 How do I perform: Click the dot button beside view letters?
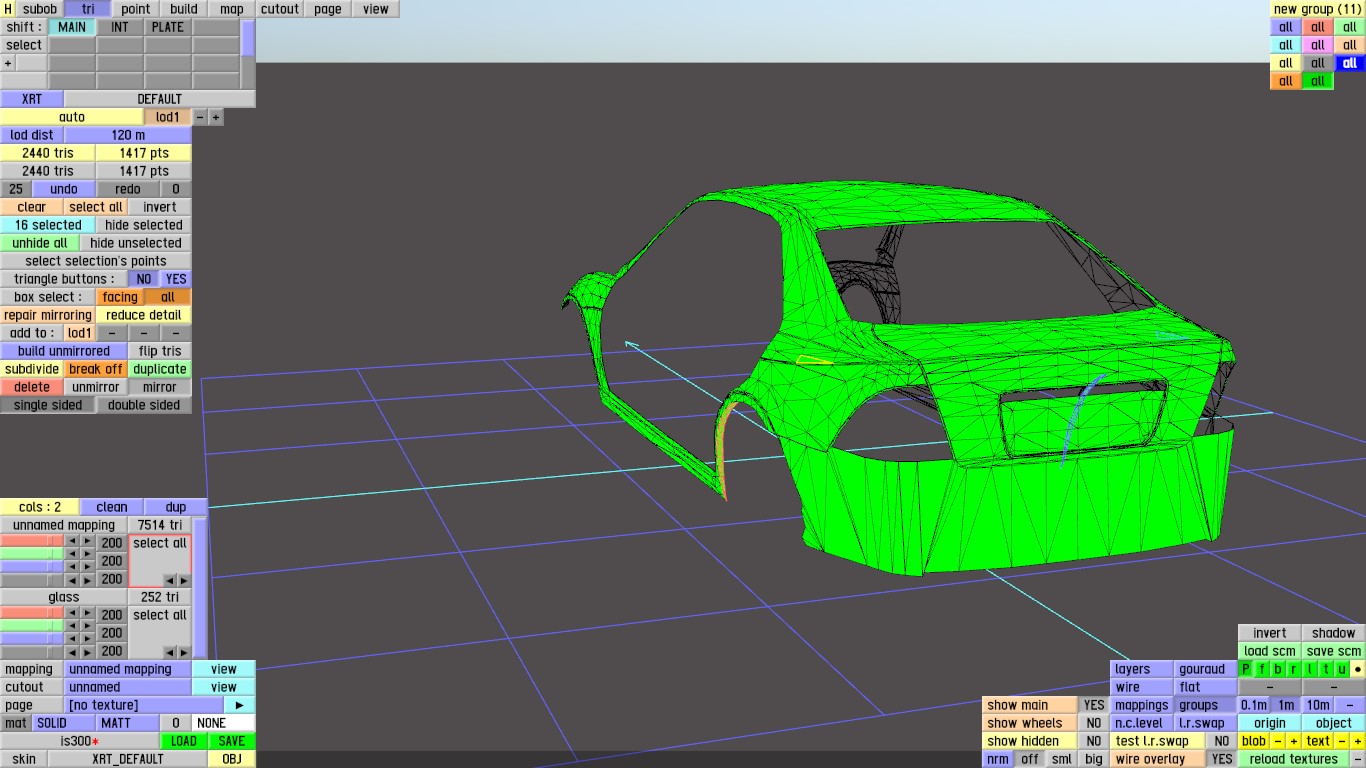1358,669
